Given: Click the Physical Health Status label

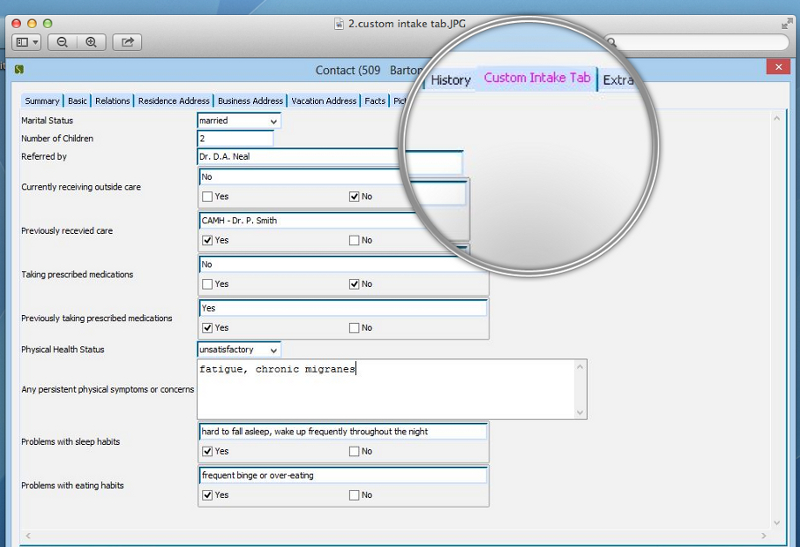Looking at the screenshot, I should [x=63, y=350].
